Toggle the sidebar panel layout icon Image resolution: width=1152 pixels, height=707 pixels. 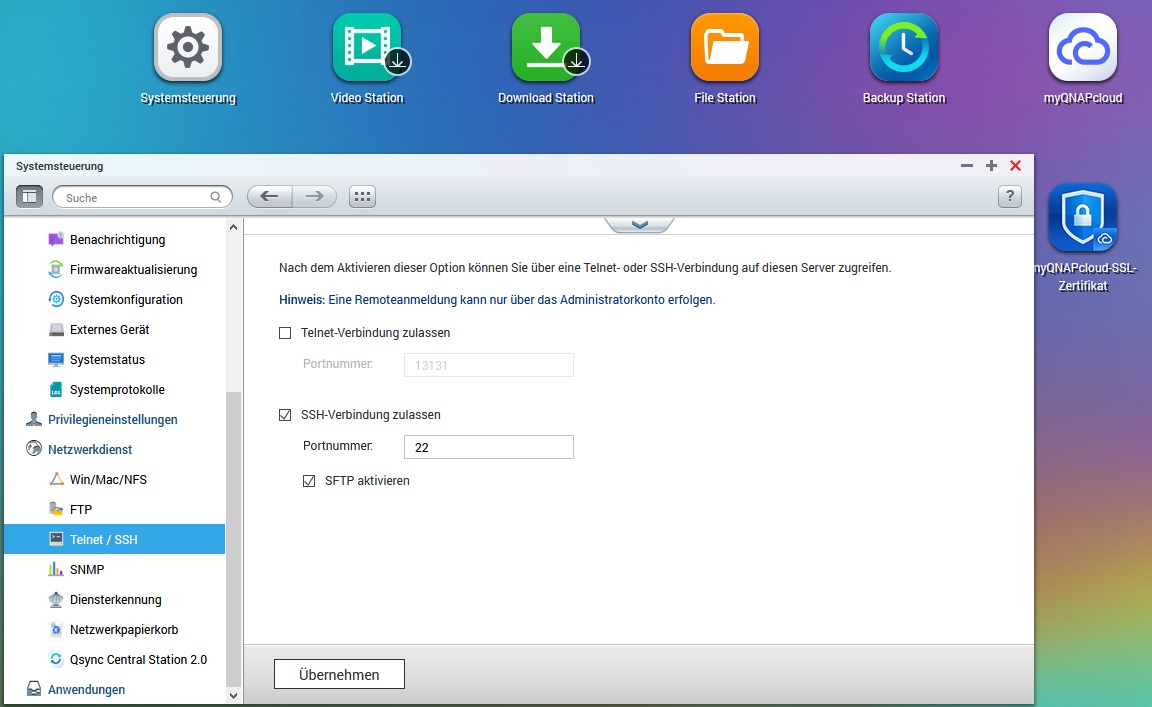pyautogui.click(x=29, y=196)
